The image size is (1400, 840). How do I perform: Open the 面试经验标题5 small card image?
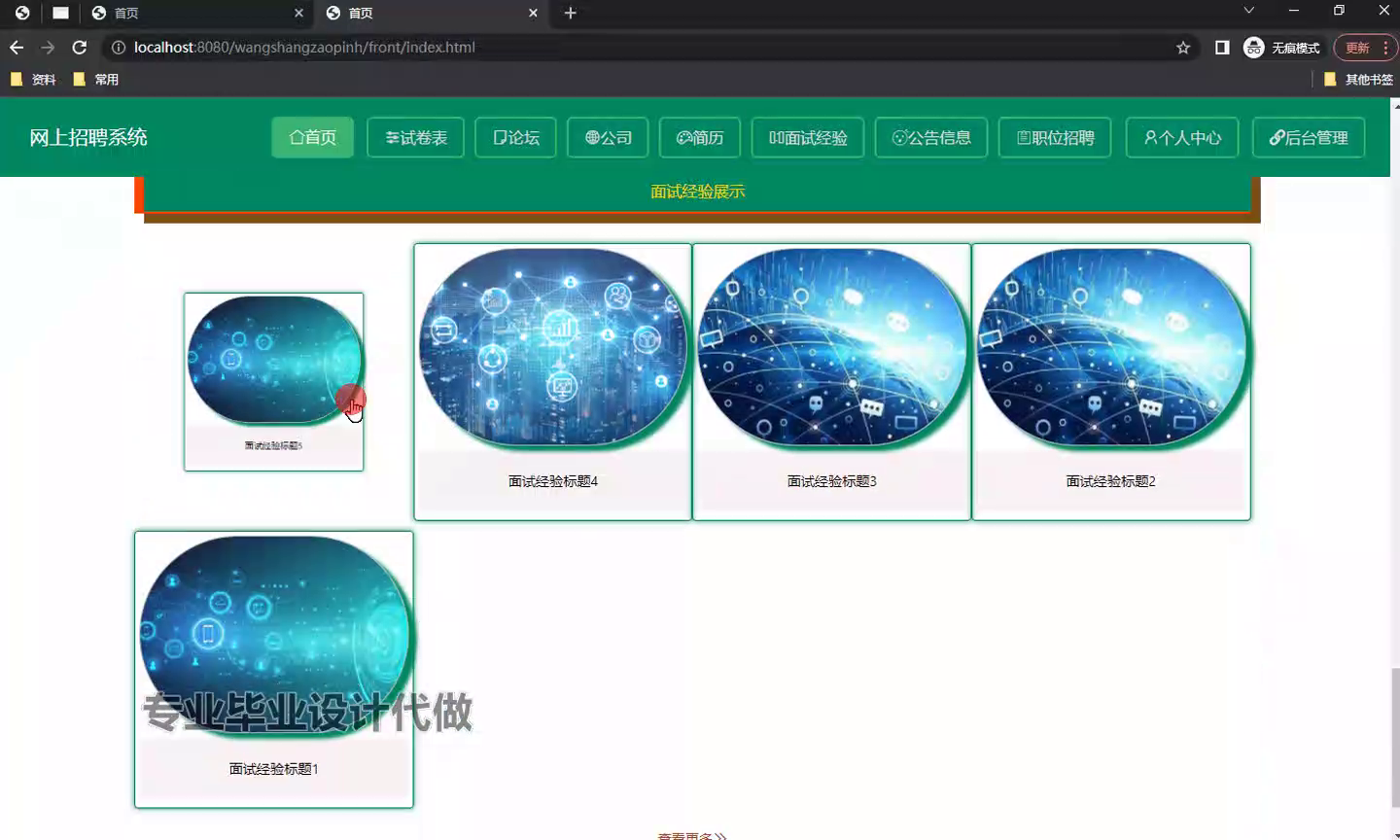[274, 361]
